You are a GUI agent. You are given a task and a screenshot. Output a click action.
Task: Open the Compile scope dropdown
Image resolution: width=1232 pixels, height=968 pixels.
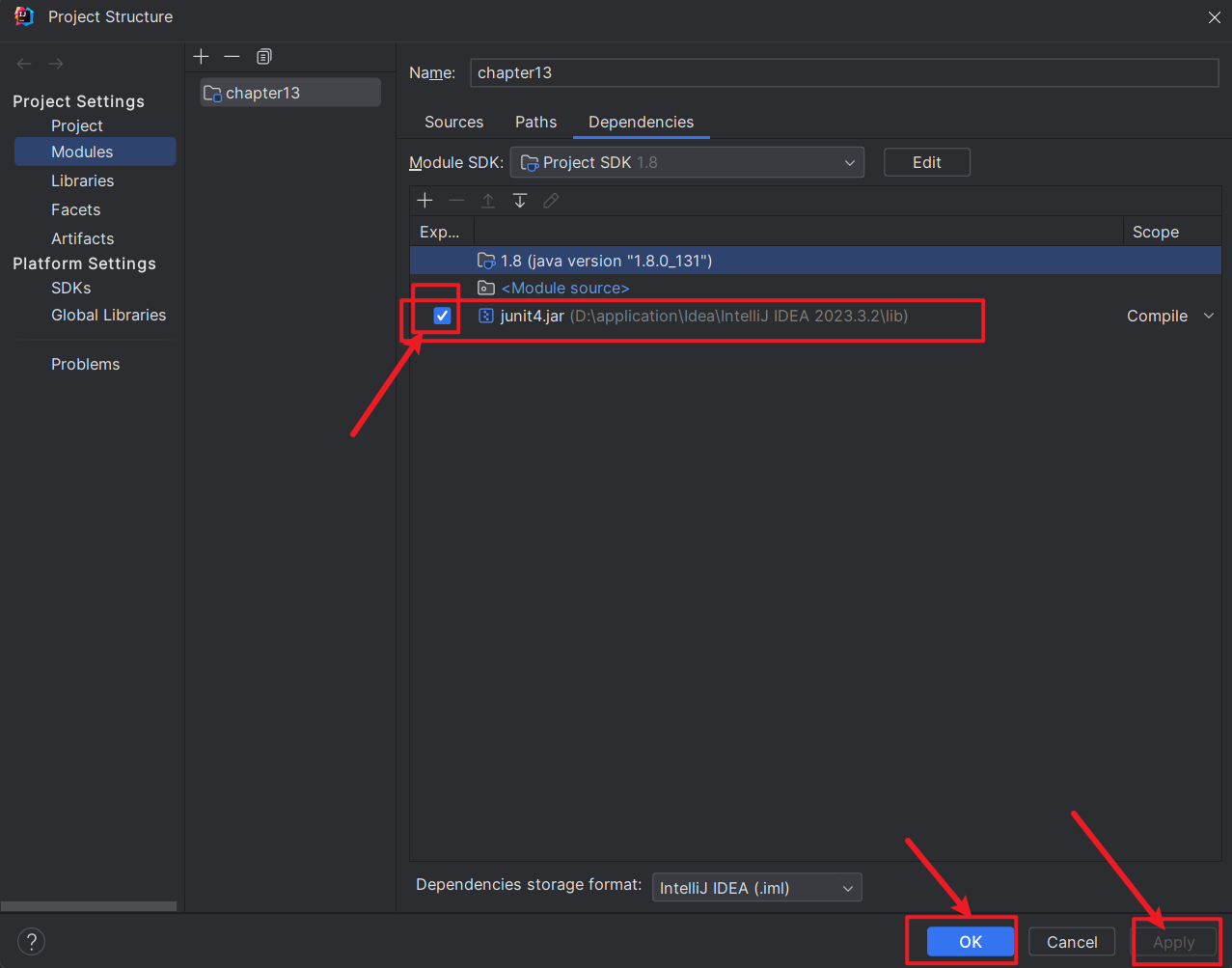click(1169, 316)
